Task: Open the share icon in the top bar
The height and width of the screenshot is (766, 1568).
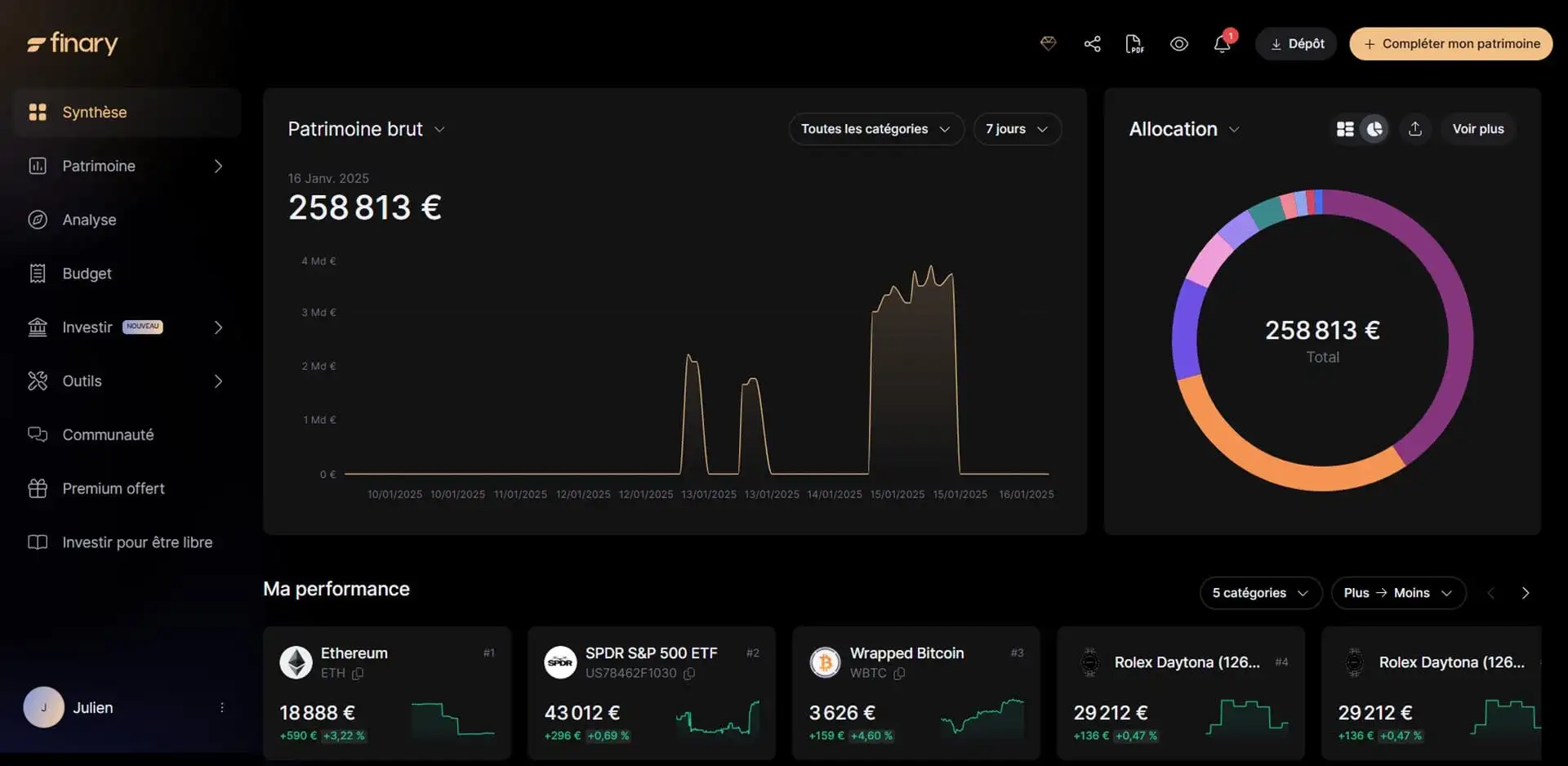Action: click(x=1092, y=43)
